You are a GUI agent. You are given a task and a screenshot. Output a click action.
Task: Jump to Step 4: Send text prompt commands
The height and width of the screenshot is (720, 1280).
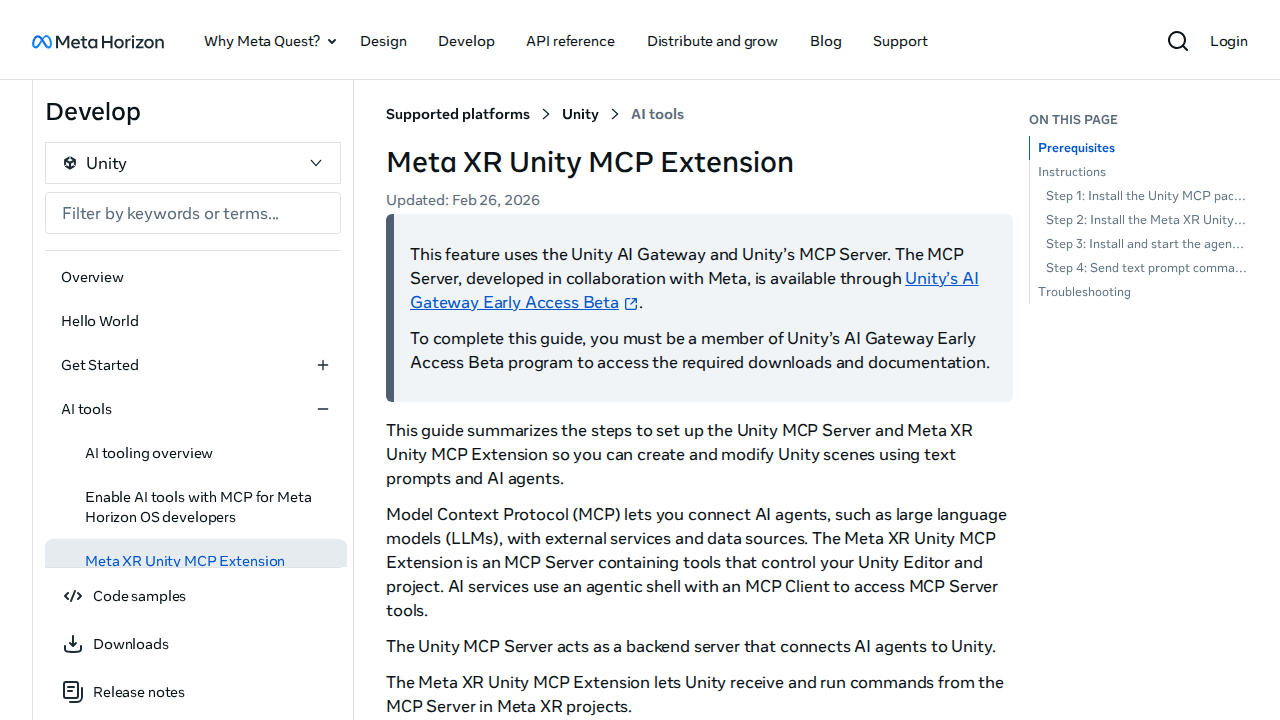click(1146, 268)
